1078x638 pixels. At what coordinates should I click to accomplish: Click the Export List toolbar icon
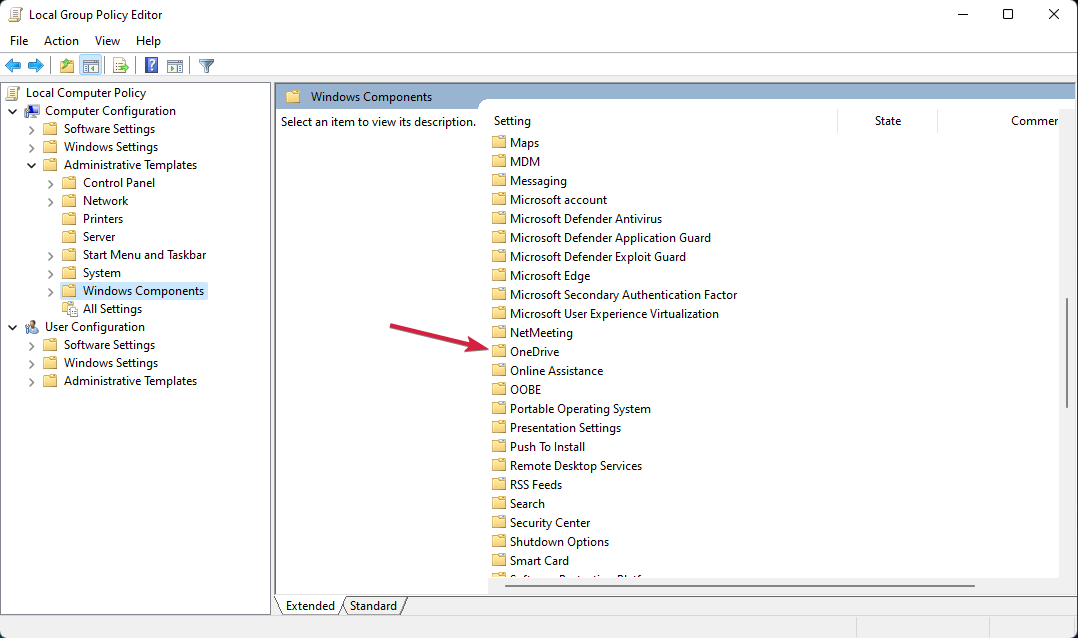[120, 65]
